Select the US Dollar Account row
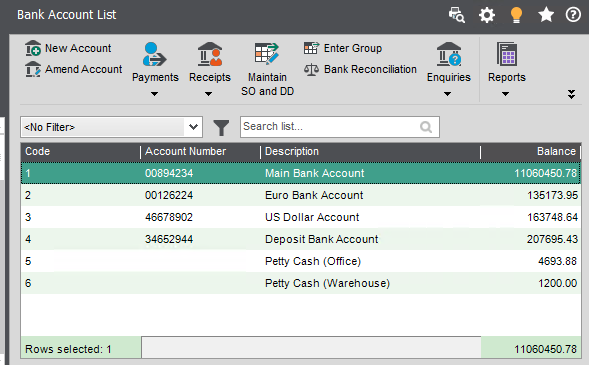589x365 pixels. click(301, 217)
